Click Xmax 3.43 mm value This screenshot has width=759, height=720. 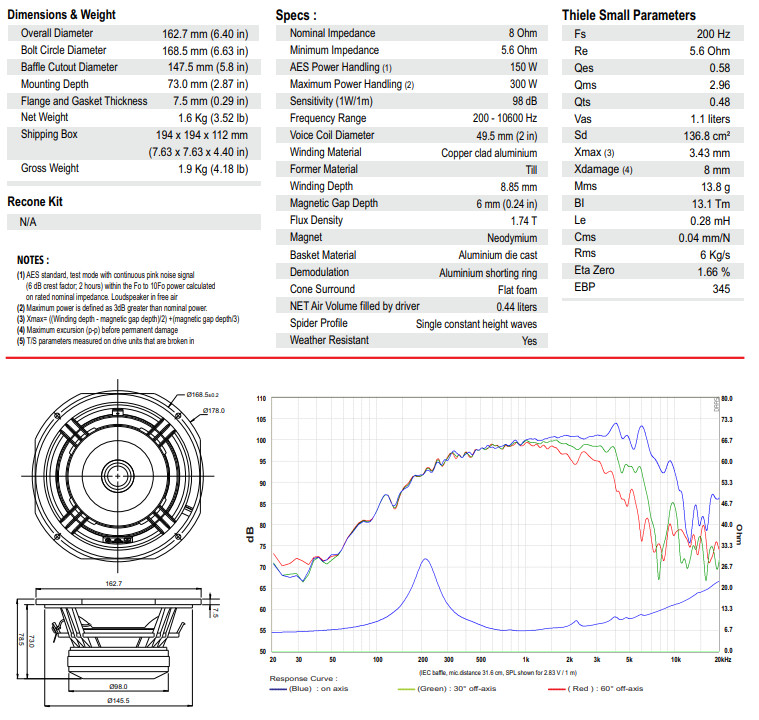[710, 153]
